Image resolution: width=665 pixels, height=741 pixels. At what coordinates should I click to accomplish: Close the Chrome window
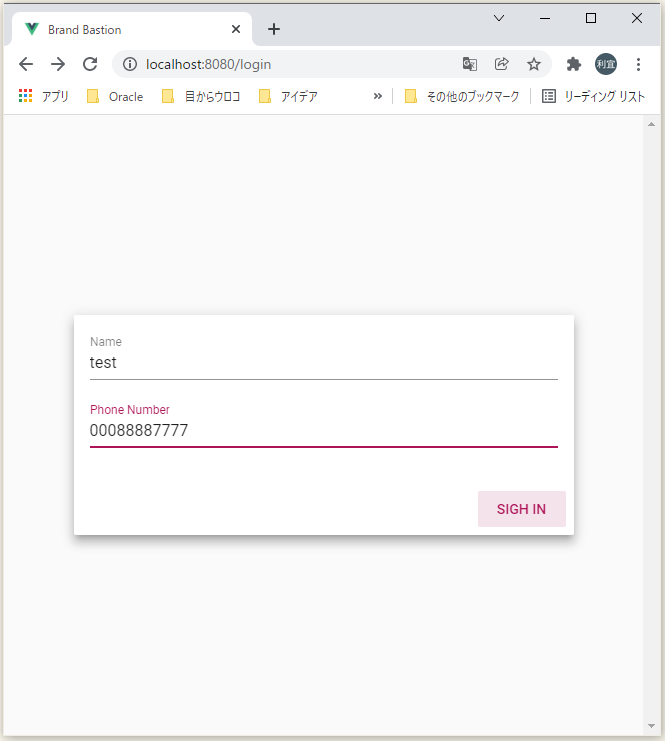[x=637, y=18]
